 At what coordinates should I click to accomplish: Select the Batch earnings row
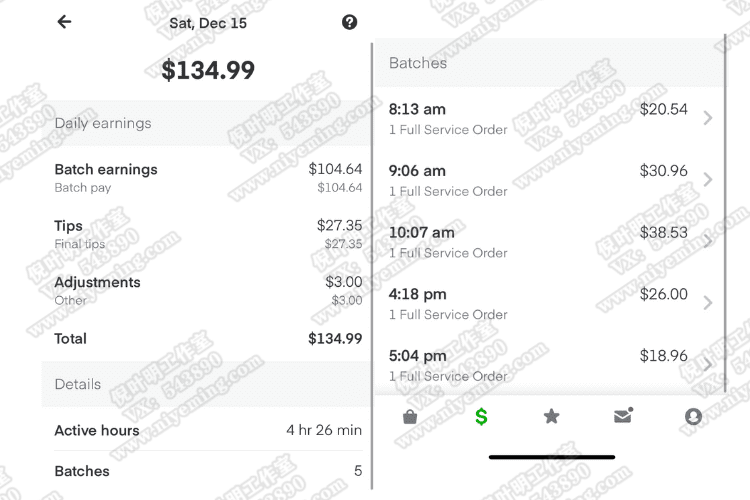[x=208, y=178]
